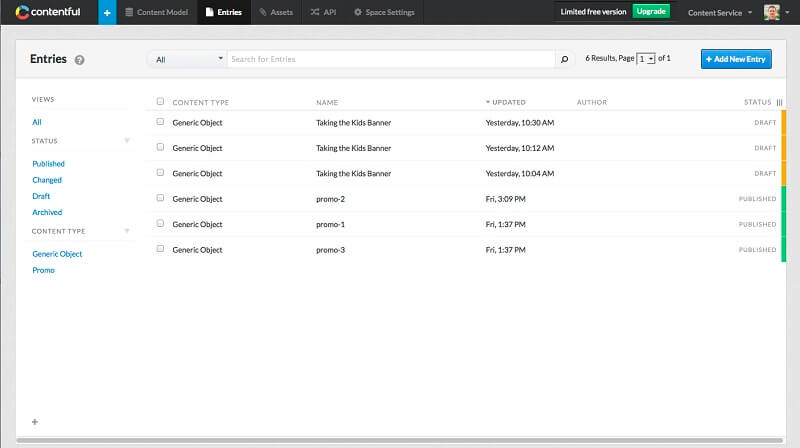Click the green status bar of promo-1

coord(784,224)
